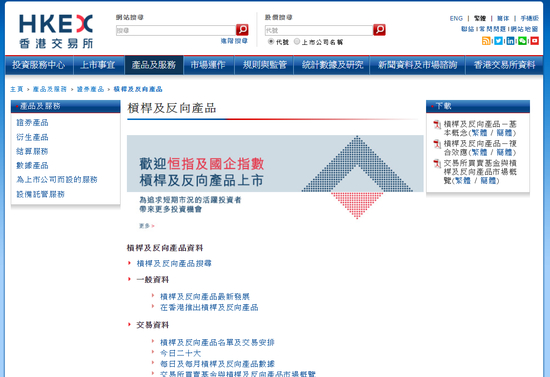Open the 聯絡 contact link
550x377 pixels.
coord(468,29)
